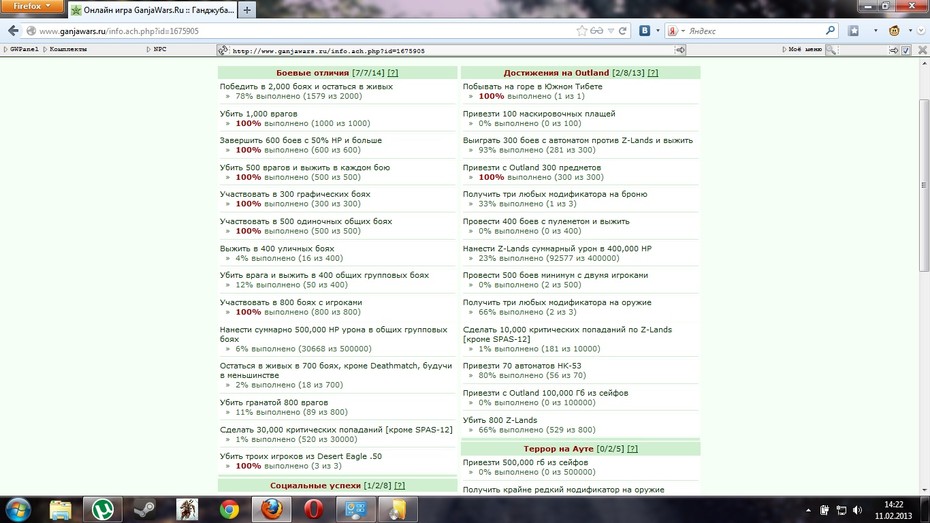Screen dimensions: 930x523
Task: Open the [?] help for Террор на Ауте
Action: pyautogui.click(x=632, y=449)
